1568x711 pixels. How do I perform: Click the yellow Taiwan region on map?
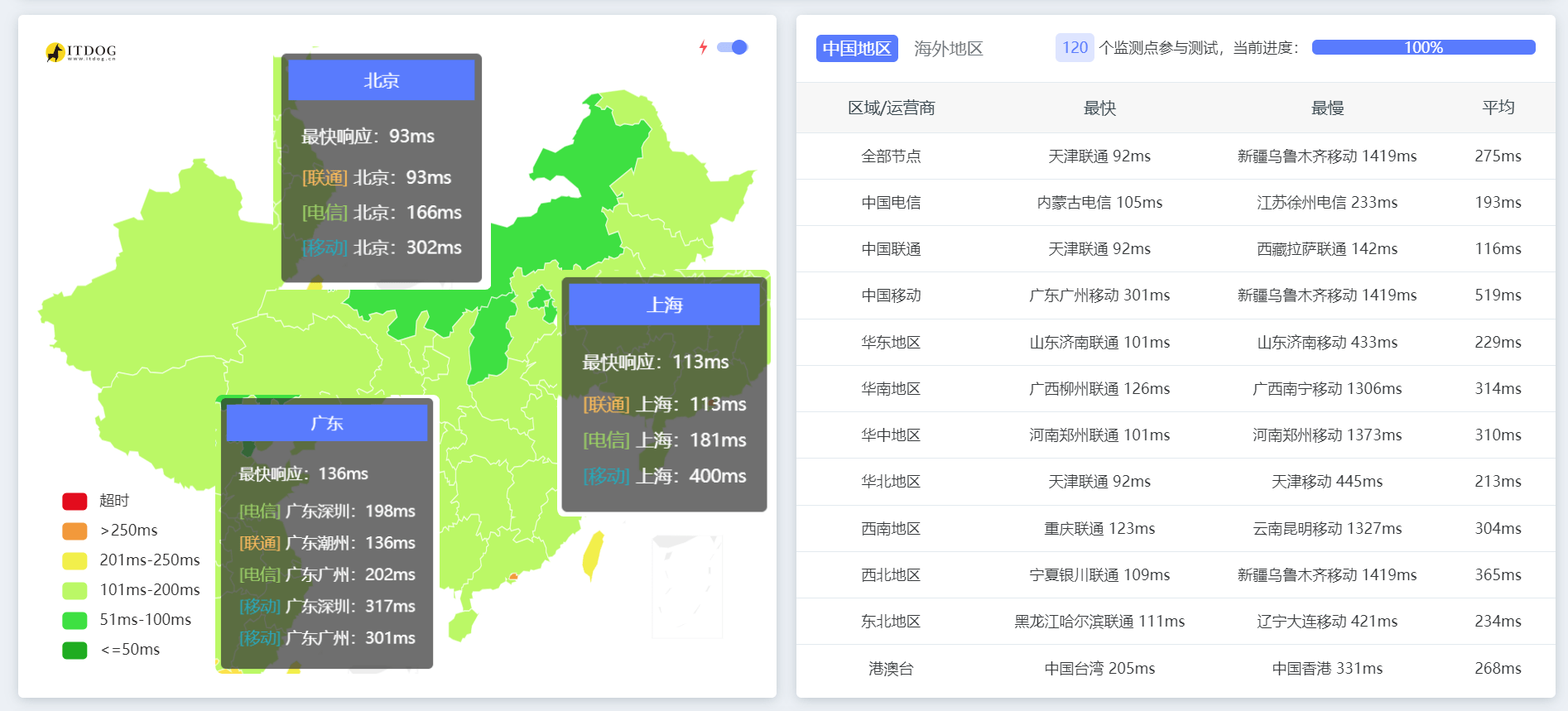(592, 553)
